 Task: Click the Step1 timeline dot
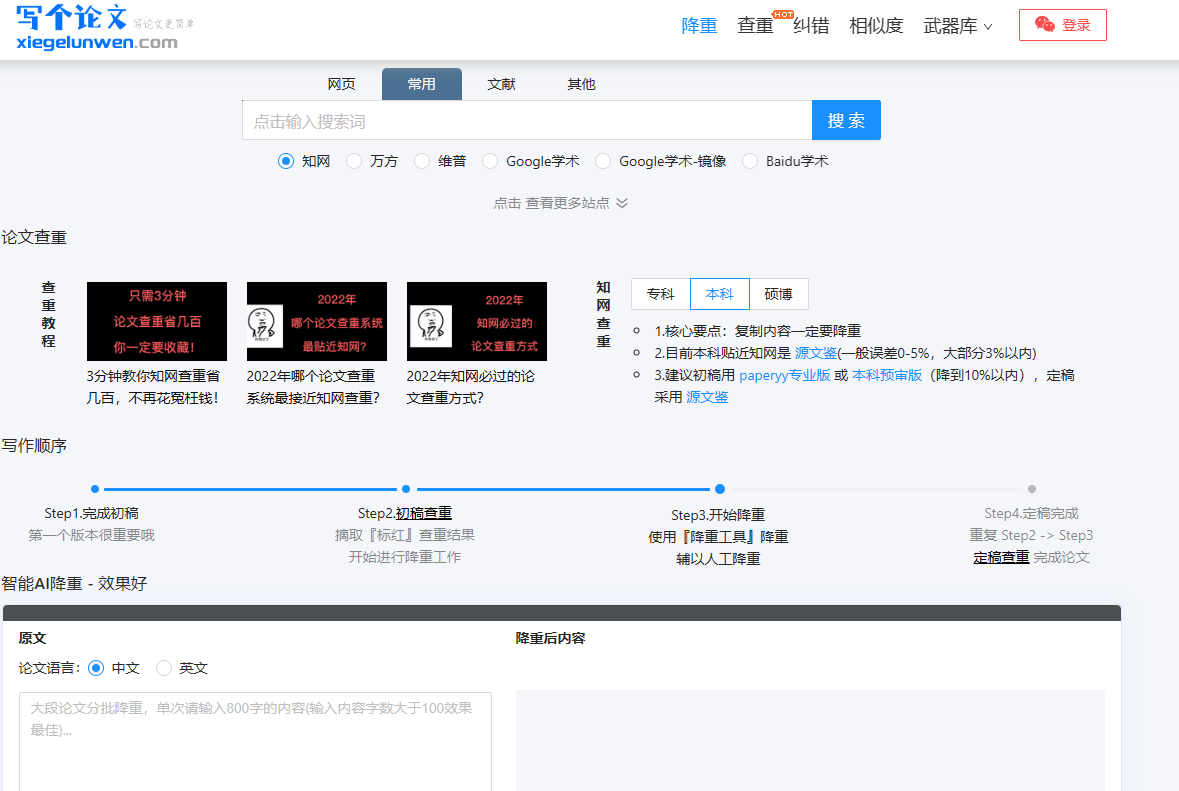[95, 489]
